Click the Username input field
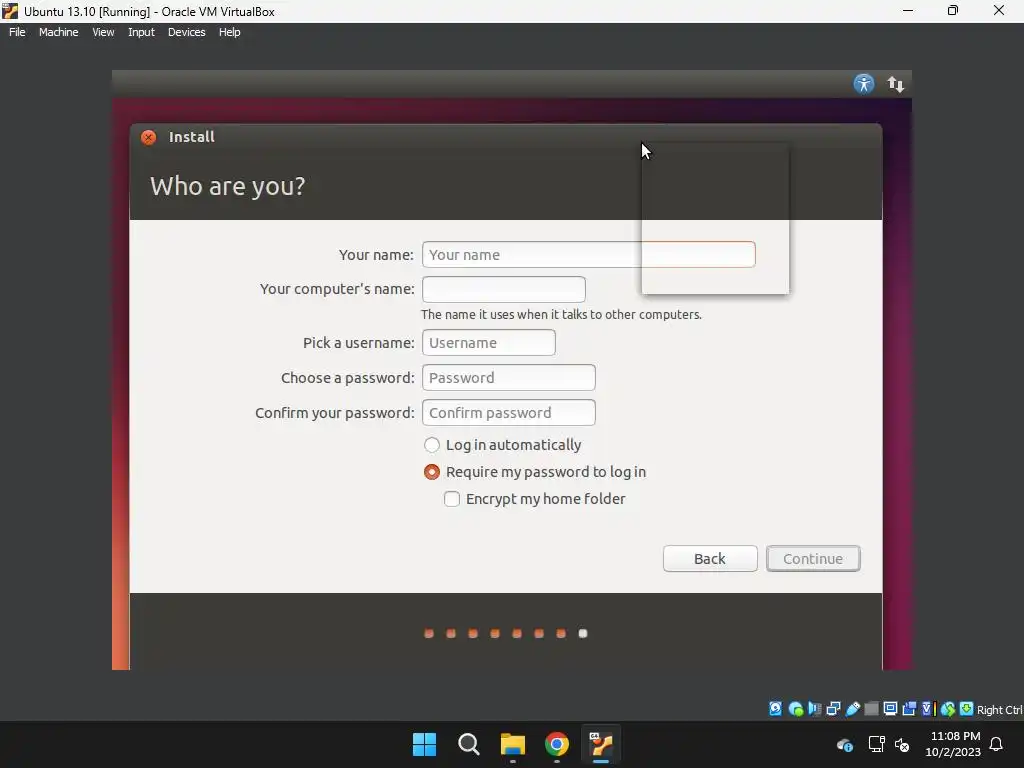This screenshot has width=1024, height=768. click(488, 343)
